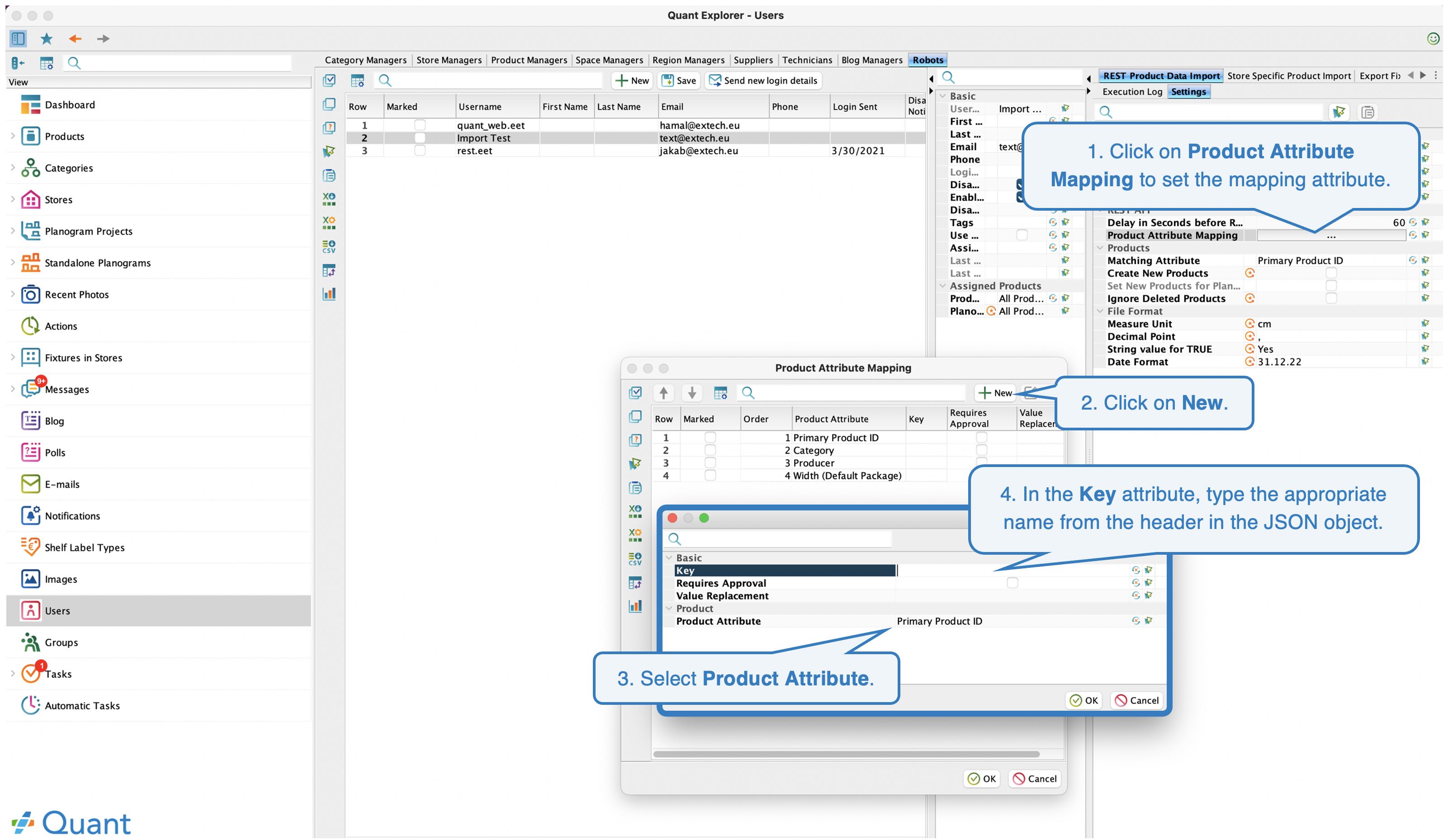
Task: Toggle Marked checkbox for Primary Product ID row
Action: [x=710, y=437]
